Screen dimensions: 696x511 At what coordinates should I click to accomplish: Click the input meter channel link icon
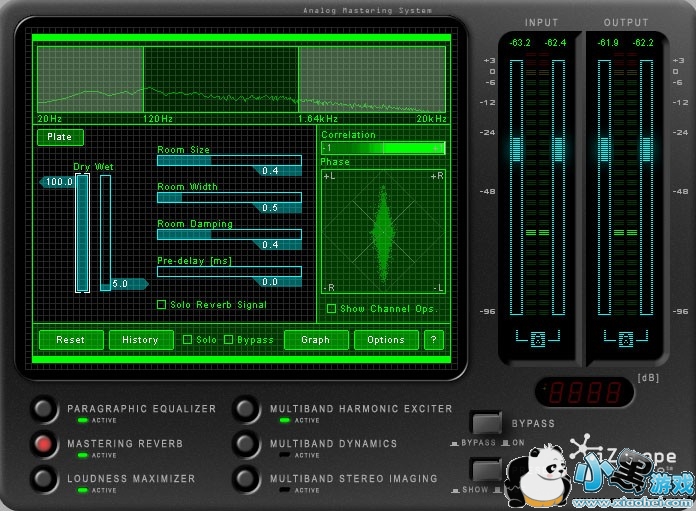(538, 339)
